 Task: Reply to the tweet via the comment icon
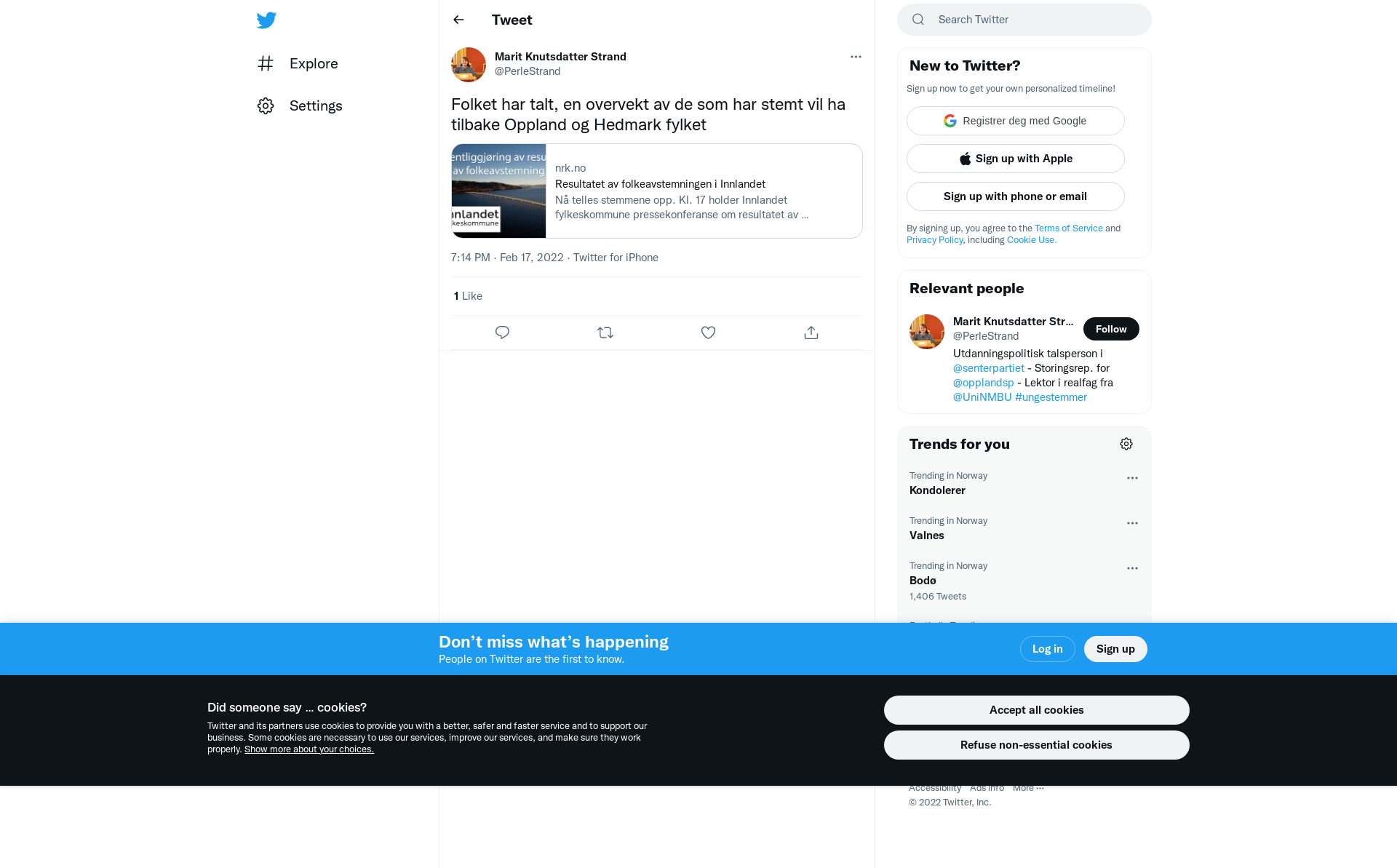(502, 333)
